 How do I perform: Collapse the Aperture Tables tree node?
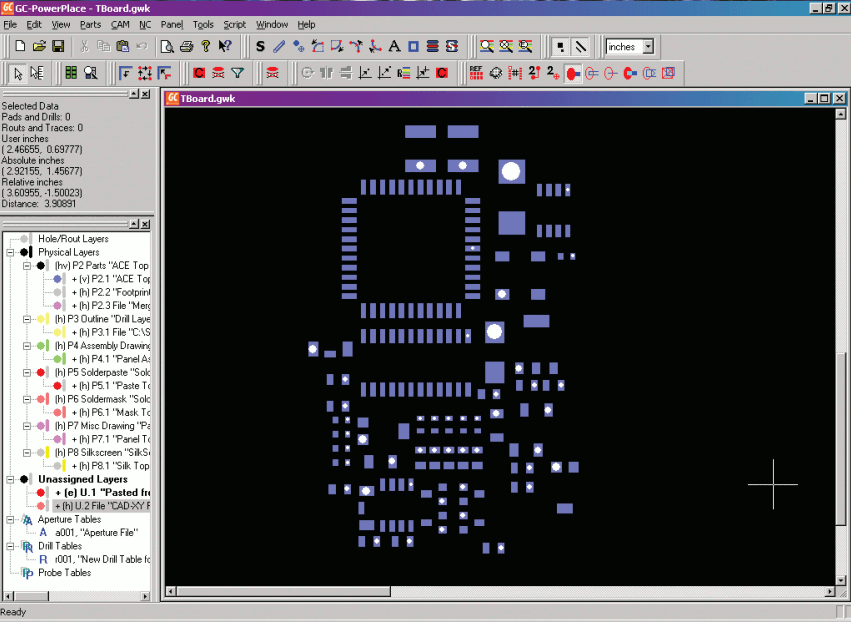coord(10,519)
